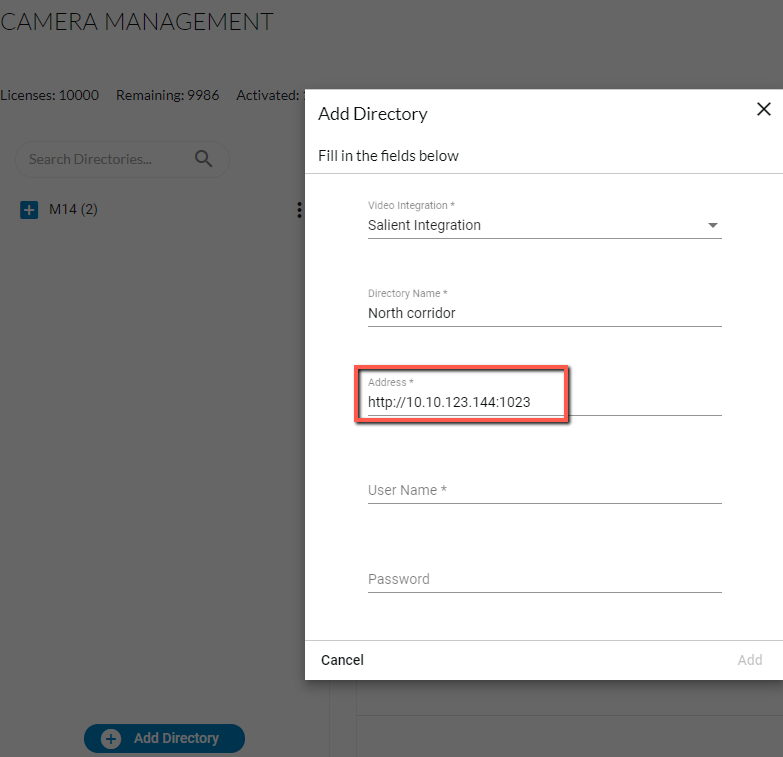The width and height of the screenshot is (783, 757).
Task: Select the Salient Integration combo box value
Action: coord(544,225)
